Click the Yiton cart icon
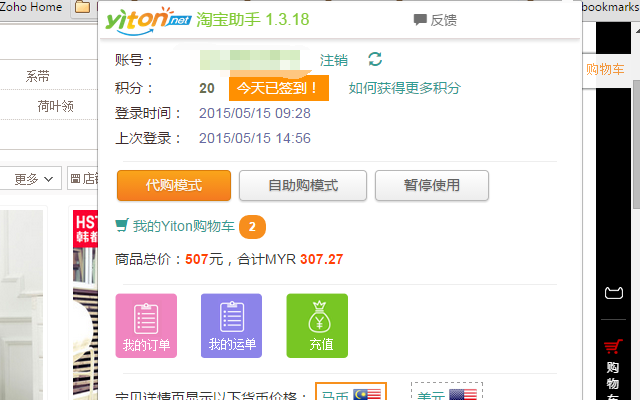The image size is (640, 400). [x=122, y=225]
